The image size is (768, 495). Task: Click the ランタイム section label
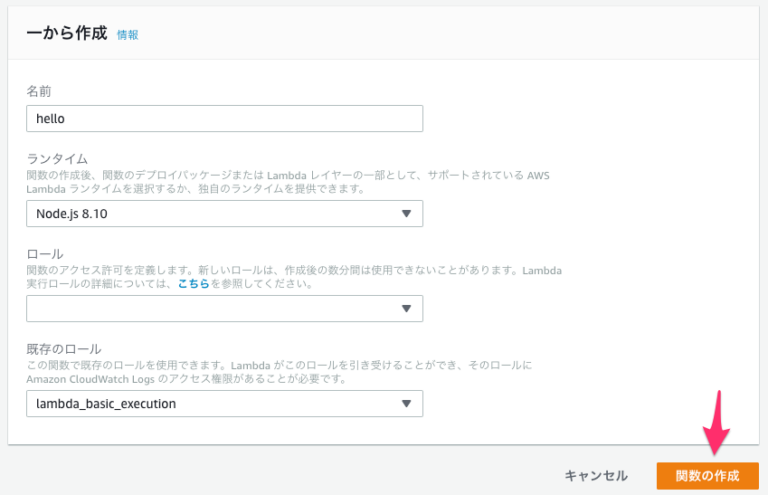coord(56,159)
